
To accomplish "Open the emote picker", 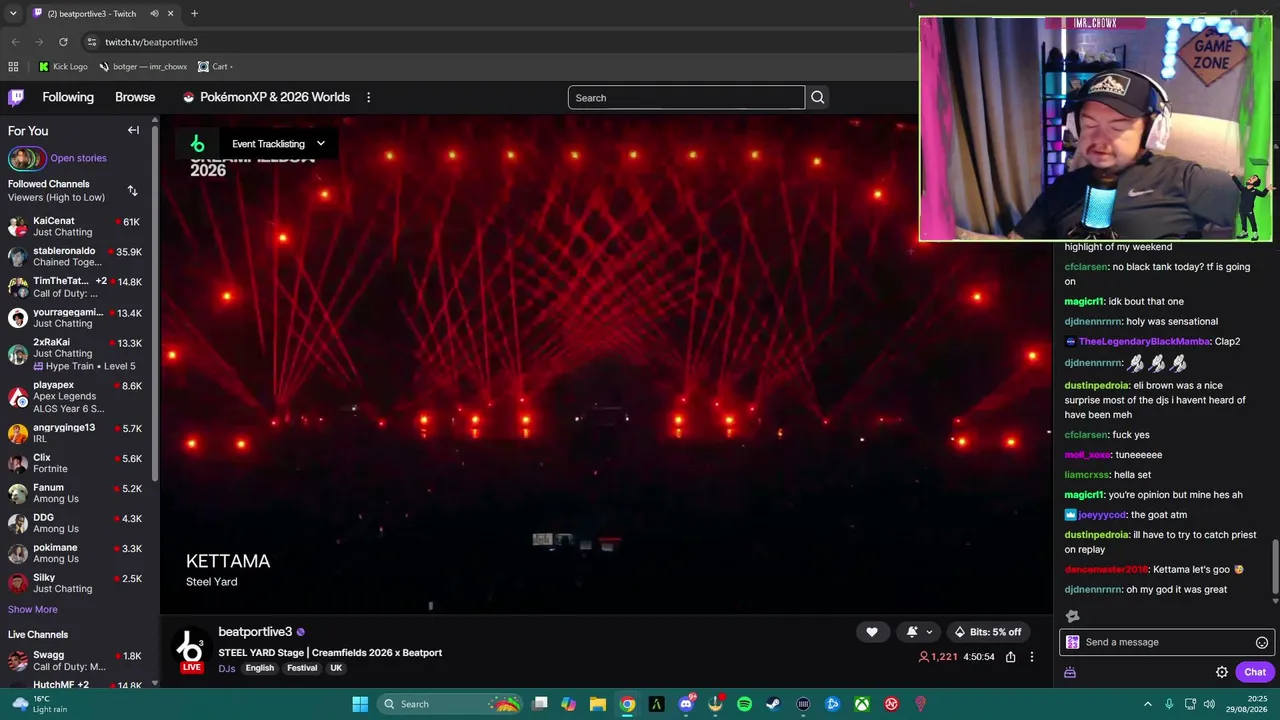I will point(1262,643).
